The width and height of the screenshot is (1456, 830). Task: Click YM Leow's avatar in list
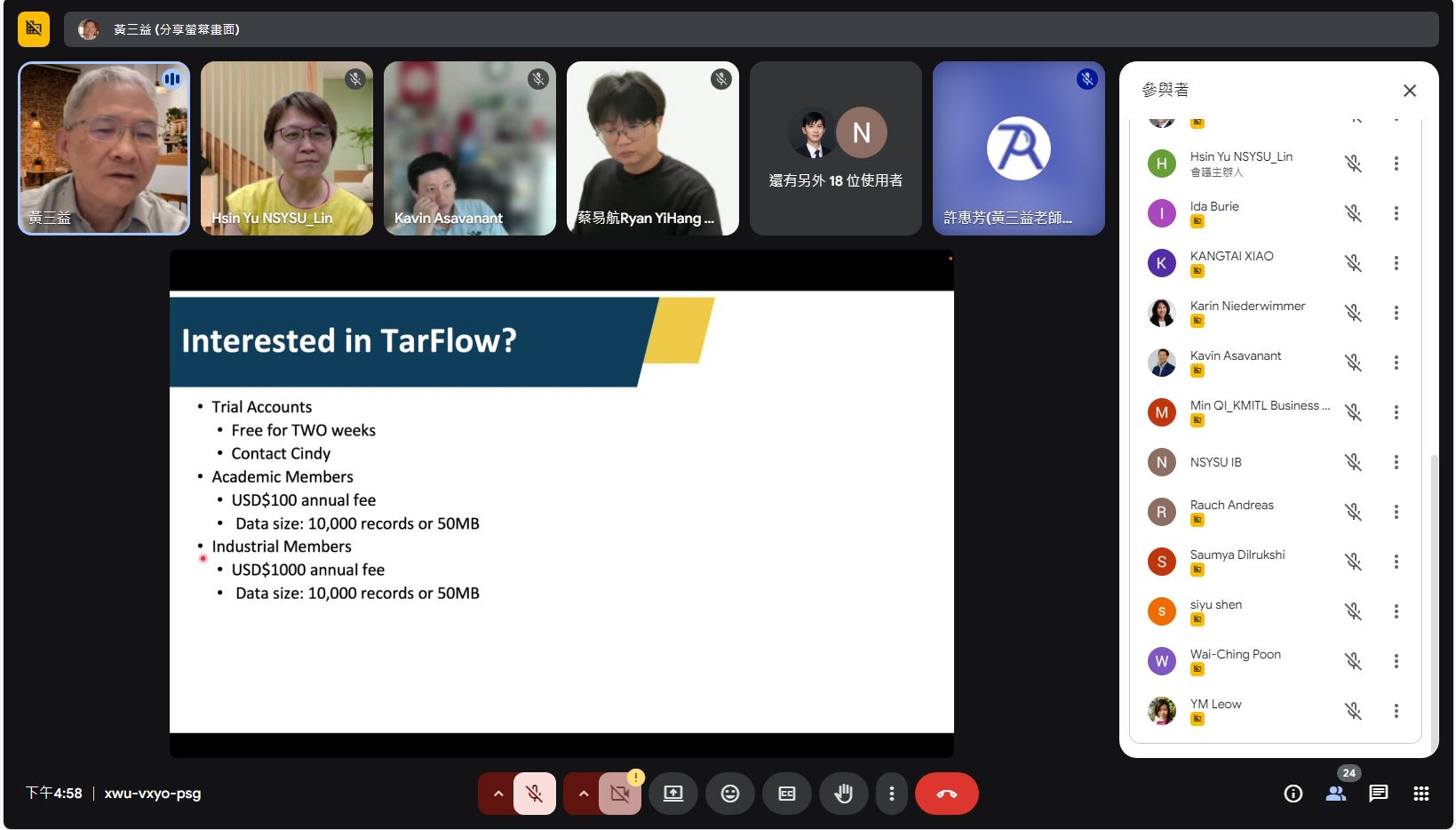click(x=1162, y=711)
